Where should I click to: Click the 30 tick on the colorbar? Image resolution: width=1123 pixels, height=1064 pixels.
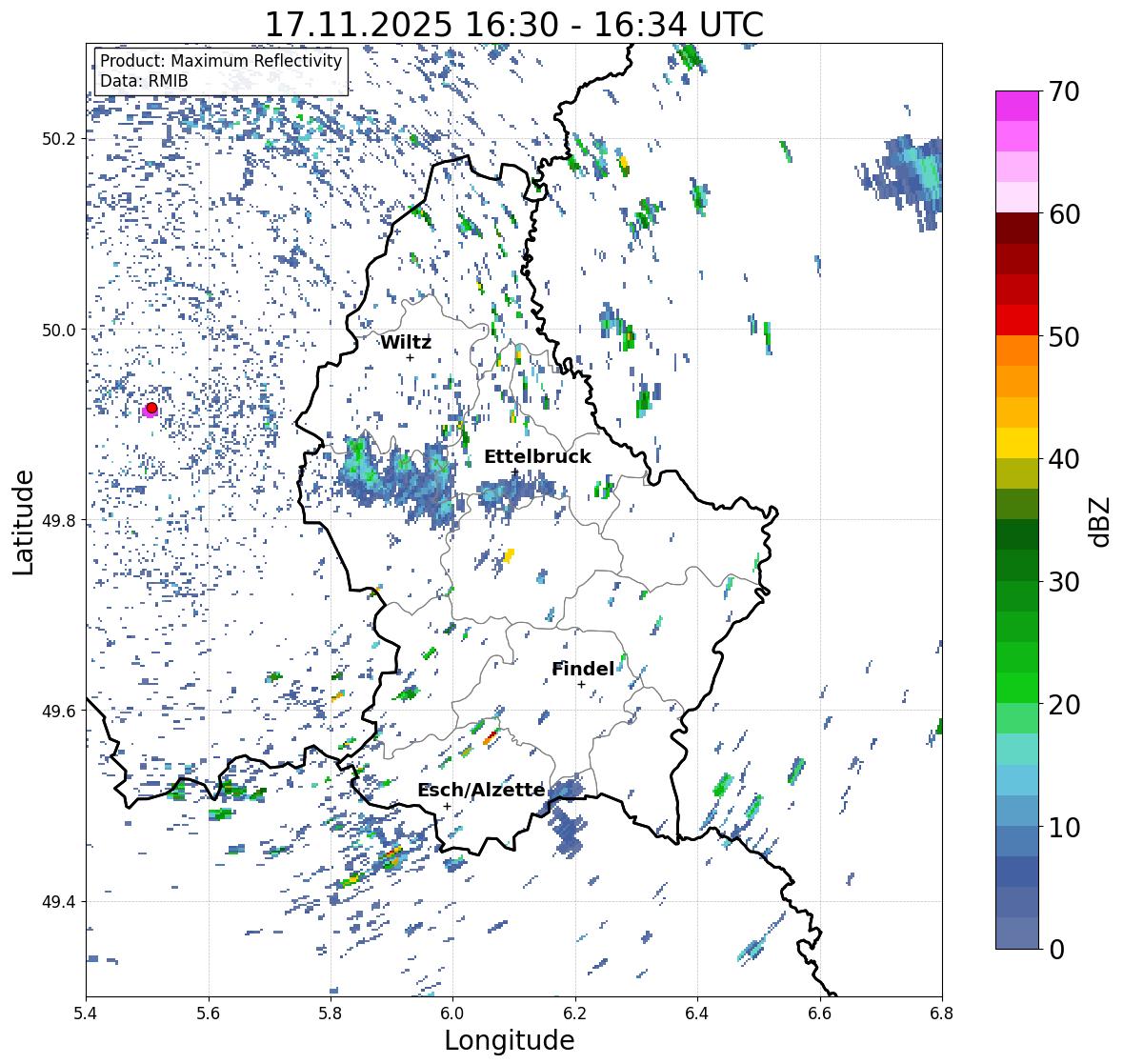pyautogui.click(x=1064, y=581)
